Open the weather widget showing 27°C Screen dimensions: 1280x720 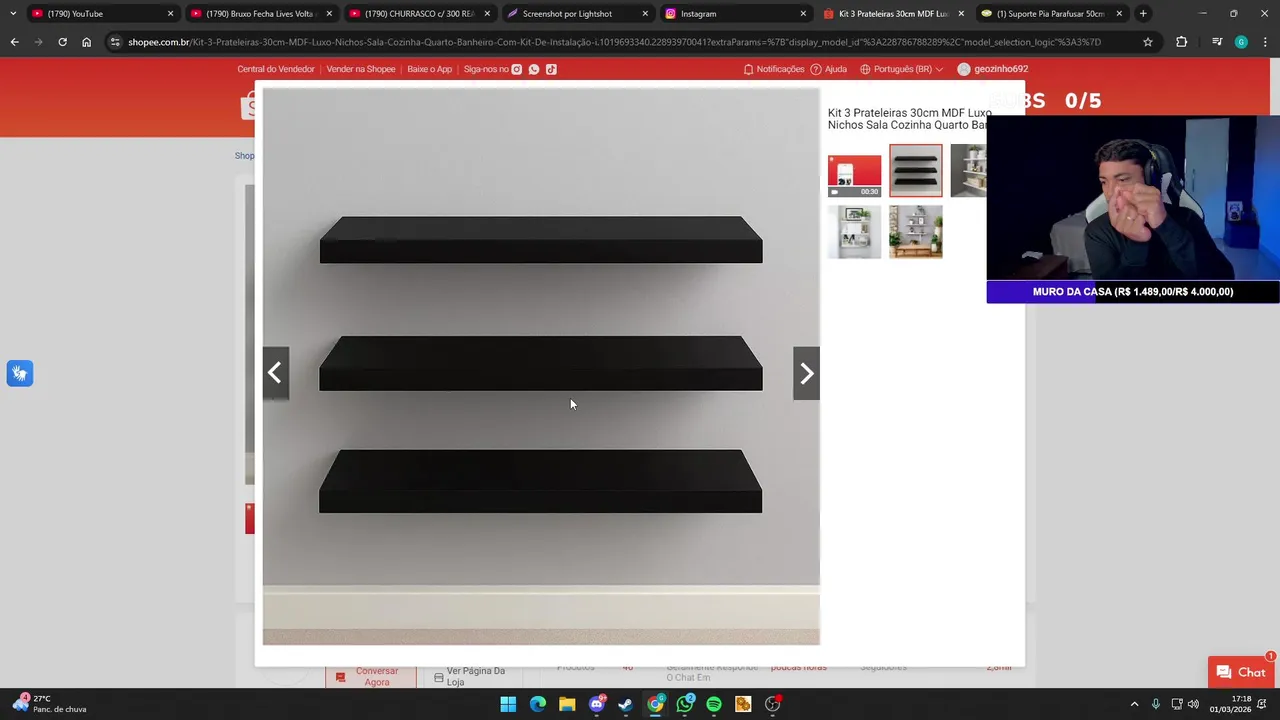tap(50, 704)
